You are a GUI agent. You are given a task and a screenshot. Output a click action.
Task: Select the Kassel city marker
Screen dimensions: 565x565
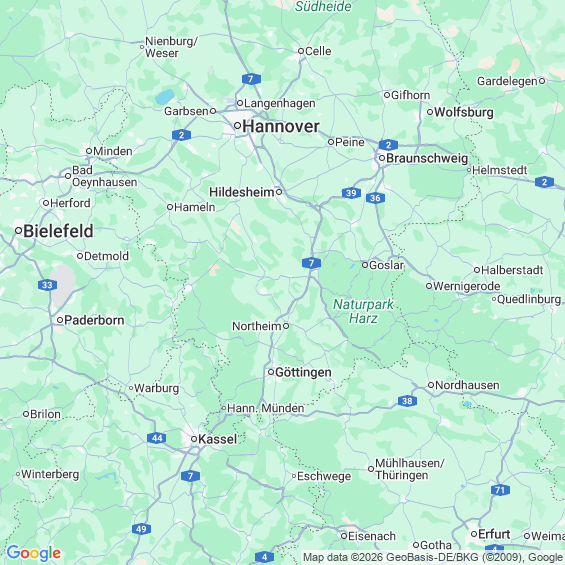point(194,439)
